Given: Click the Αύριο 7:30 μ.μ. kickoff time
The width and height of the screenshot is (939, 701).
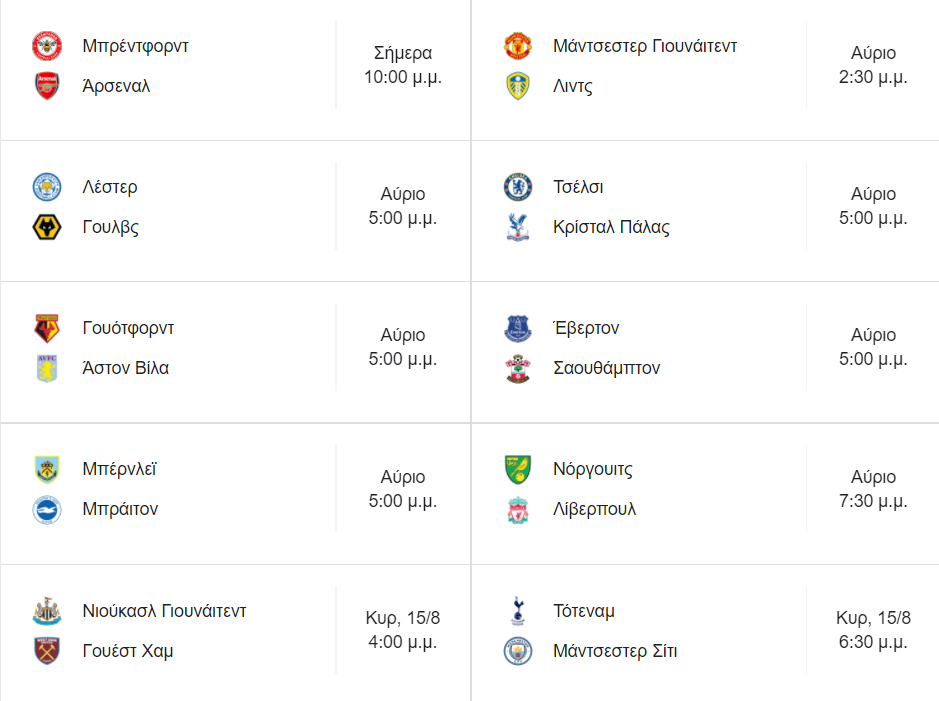Looking at the screenshot, I should point(874,489).
